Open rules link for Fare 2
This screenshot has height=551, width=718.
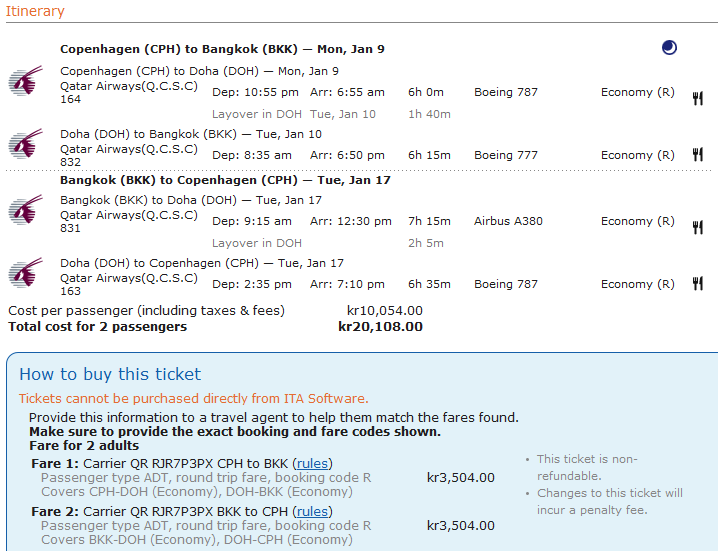[312, 511]
